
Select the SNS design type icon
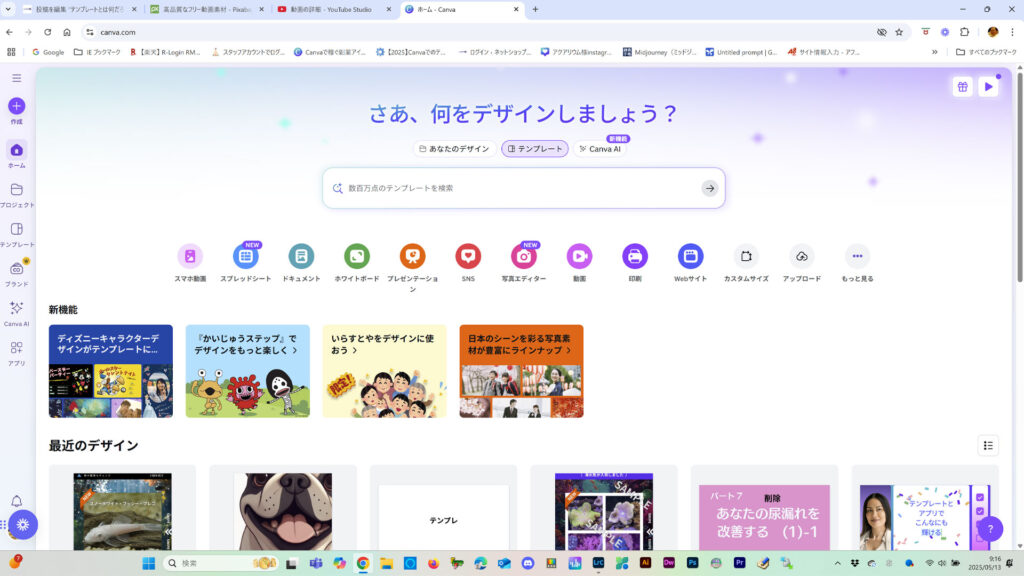pos(468,256)
